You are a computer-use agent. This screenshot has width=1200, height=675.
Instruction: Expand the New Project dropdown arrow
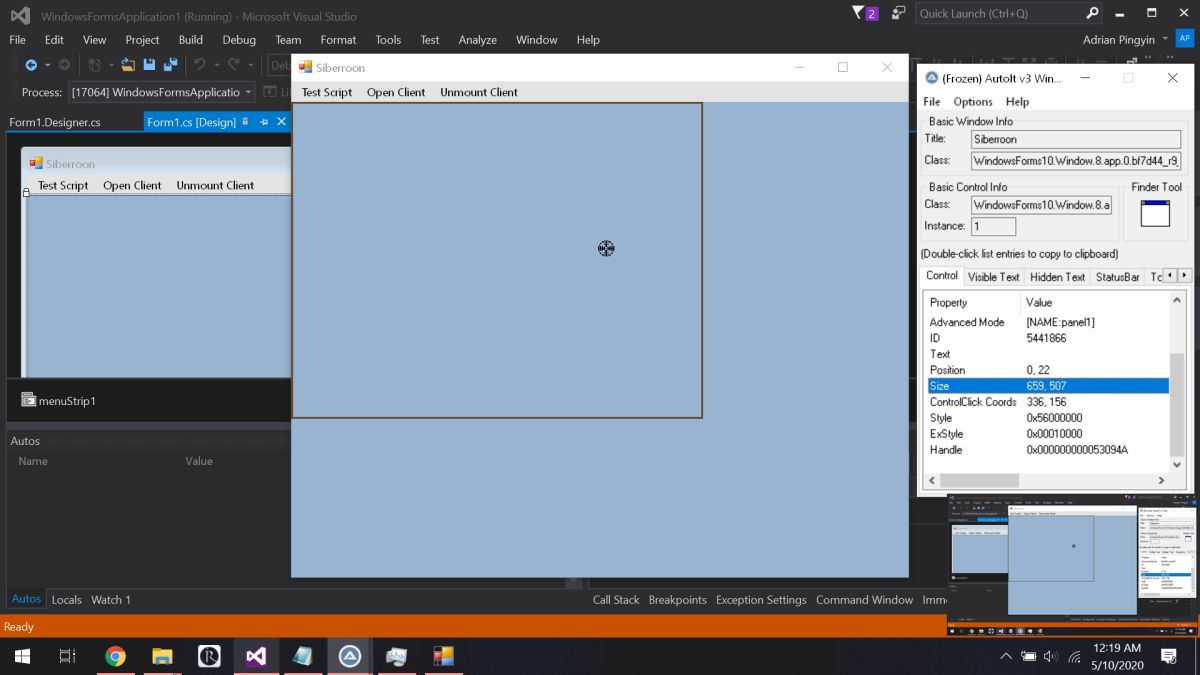coord(110,65)
